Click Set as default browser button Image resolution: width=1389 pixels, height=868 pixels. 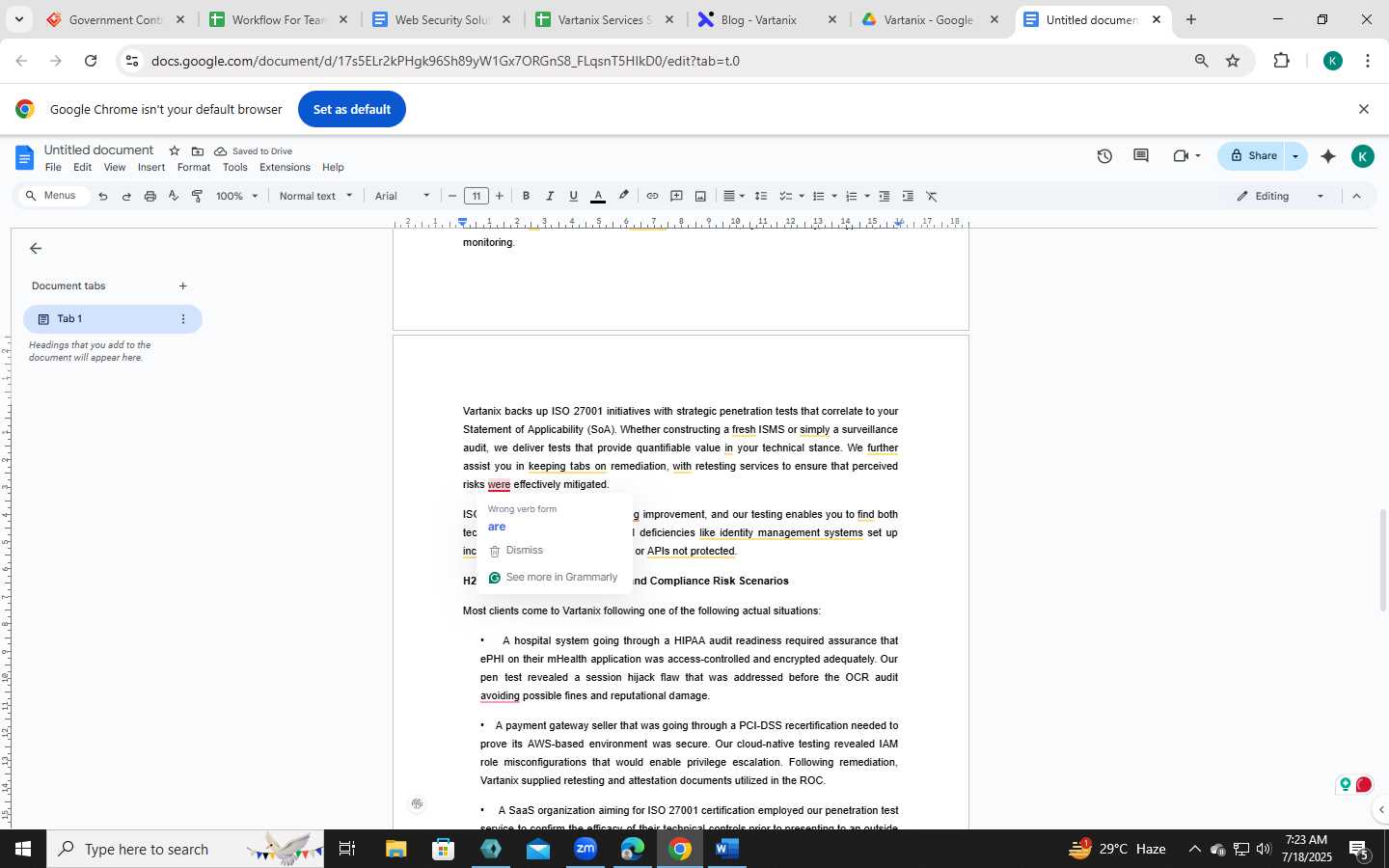tap(352, 109)
